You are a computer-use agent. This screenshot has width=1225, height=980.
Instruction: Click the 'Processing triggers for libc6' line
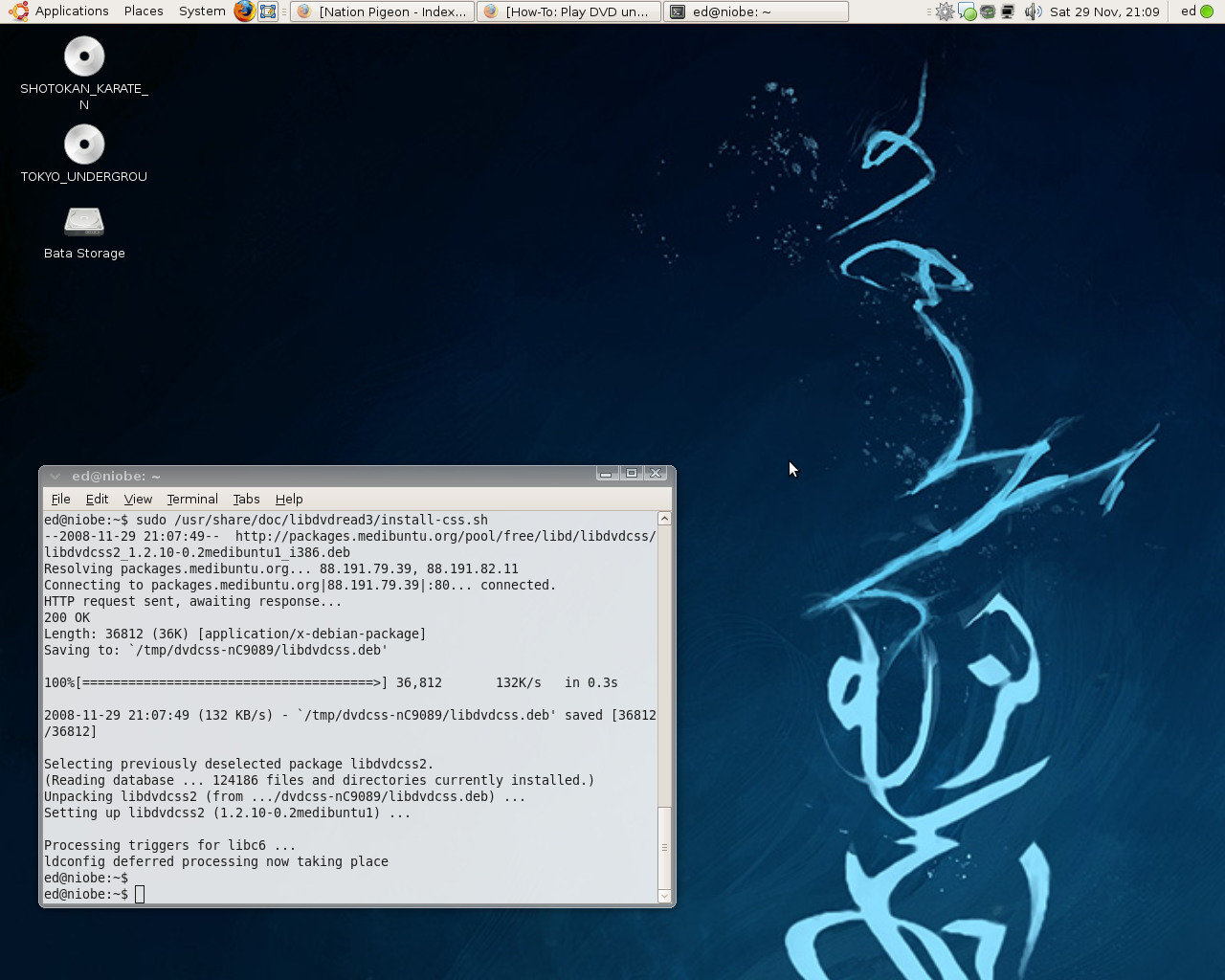click(x=169, y=845)
